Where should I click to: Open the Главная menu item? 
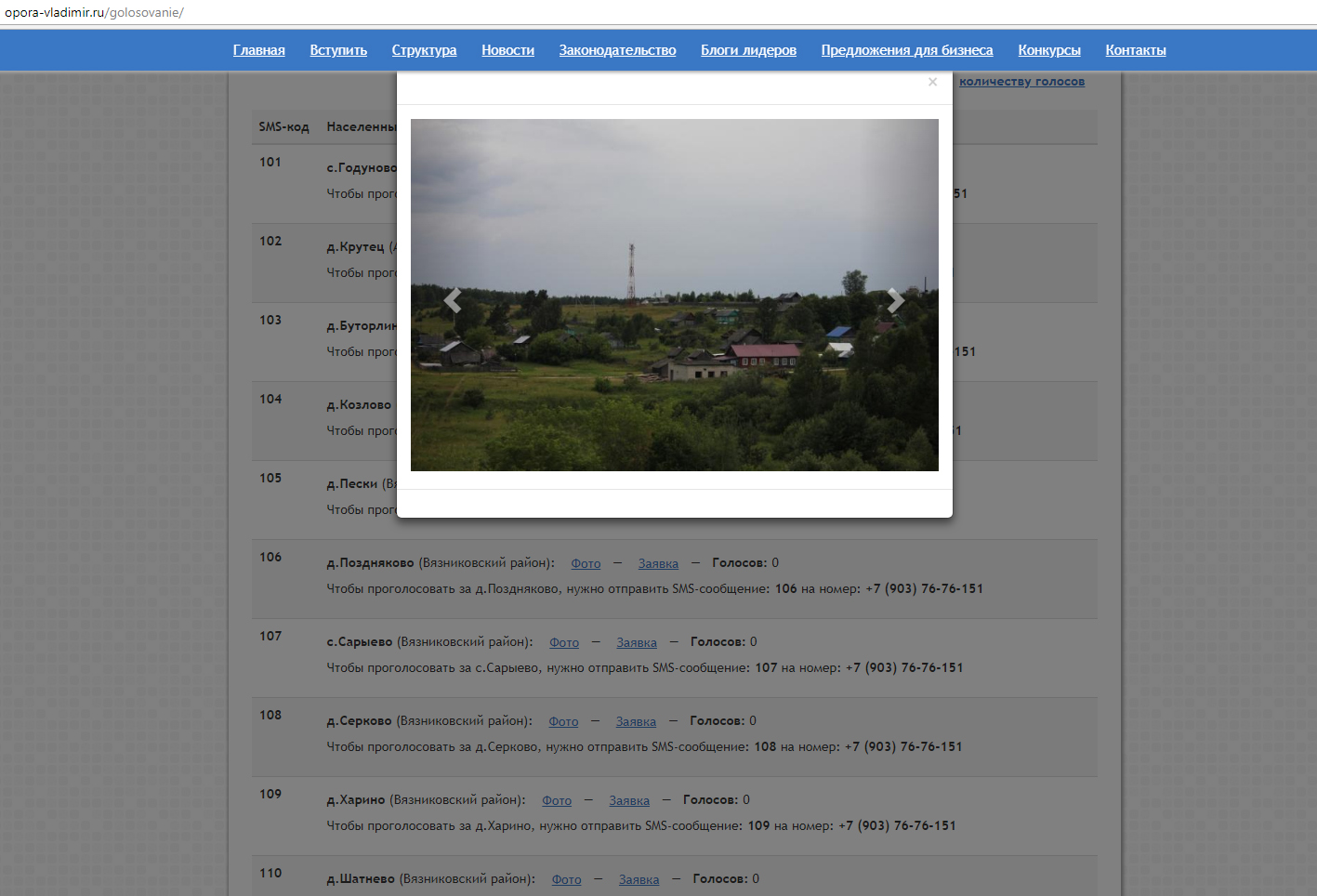[258, 50]
